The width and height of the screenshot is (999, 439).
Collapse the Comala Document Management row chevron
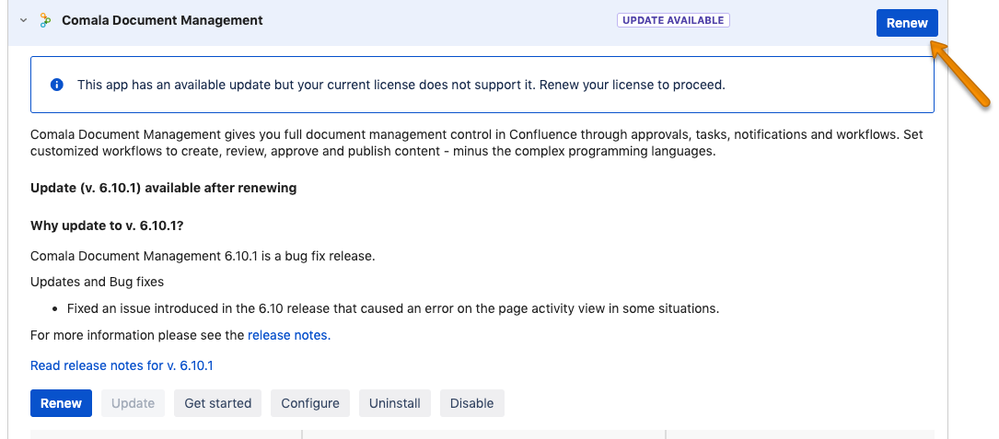tap(24, 20)
